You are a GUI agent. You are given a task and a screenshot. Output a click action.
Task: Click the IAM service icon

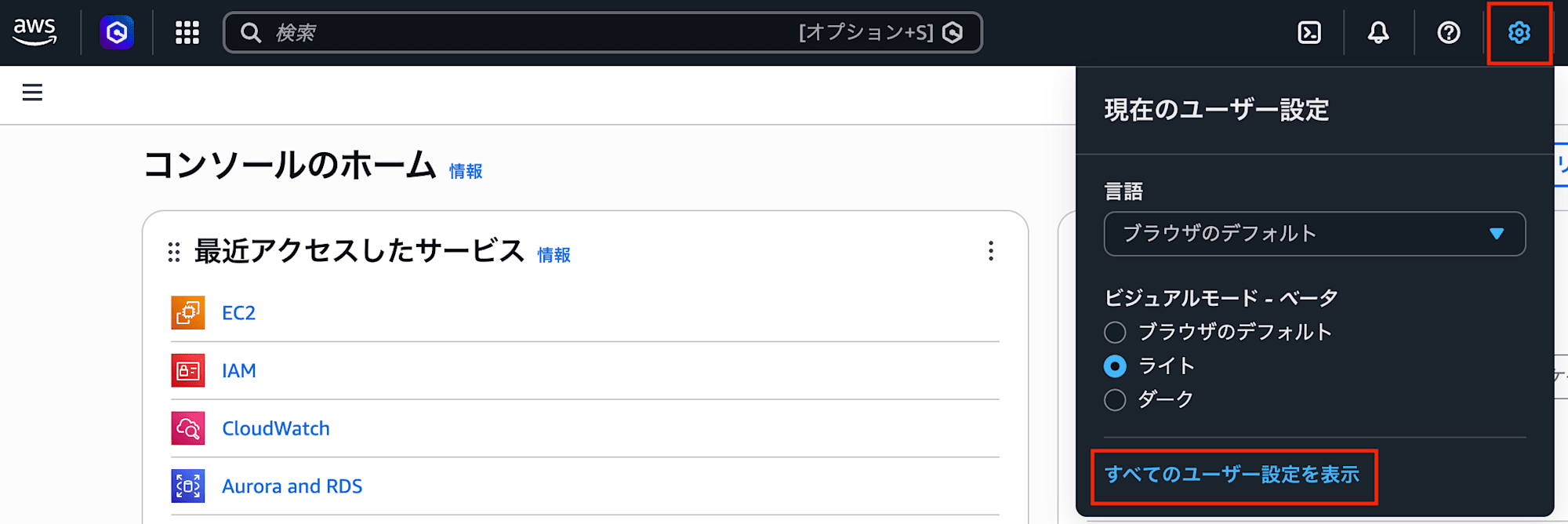188,370
